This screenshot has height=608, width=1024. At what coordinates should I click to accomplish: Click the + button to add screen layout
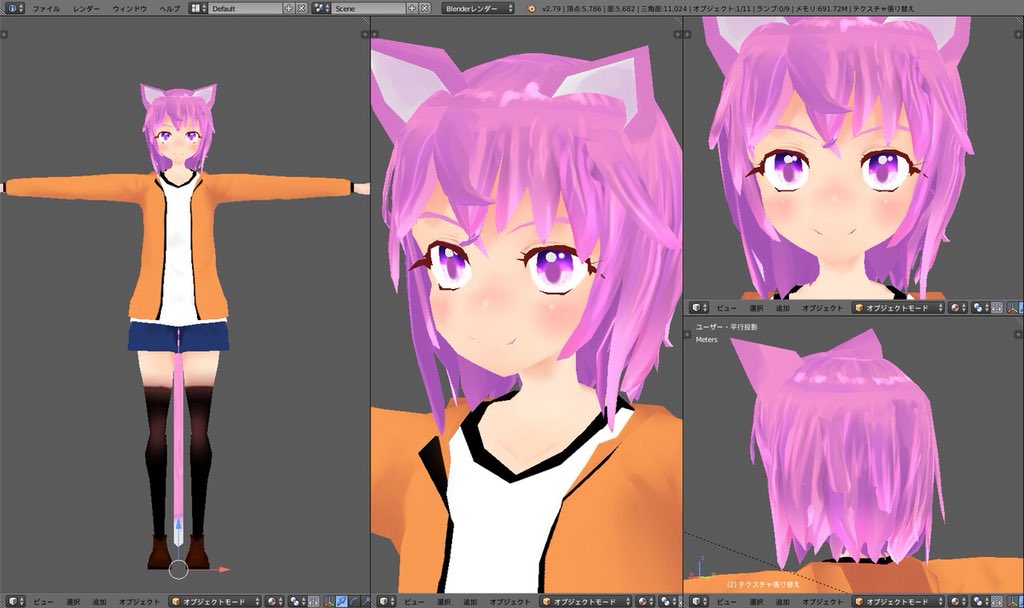290,8
